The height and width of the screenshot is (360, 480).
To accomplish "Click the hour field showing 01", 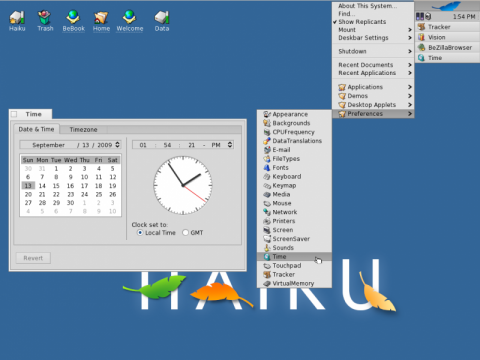I will 143,145.
